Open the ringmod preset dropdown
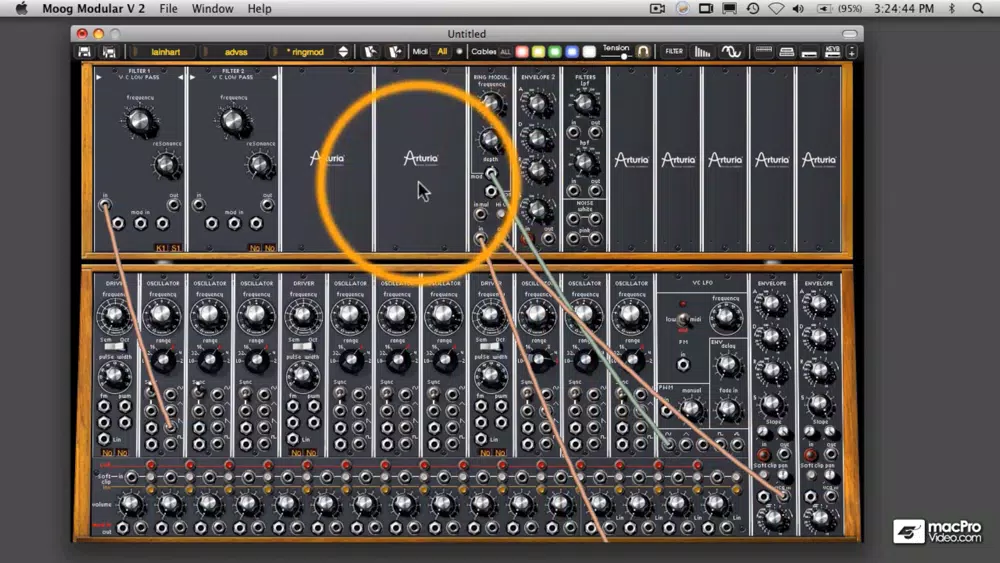The width and height of the screenshot is (1000, 563). point(305,52)
